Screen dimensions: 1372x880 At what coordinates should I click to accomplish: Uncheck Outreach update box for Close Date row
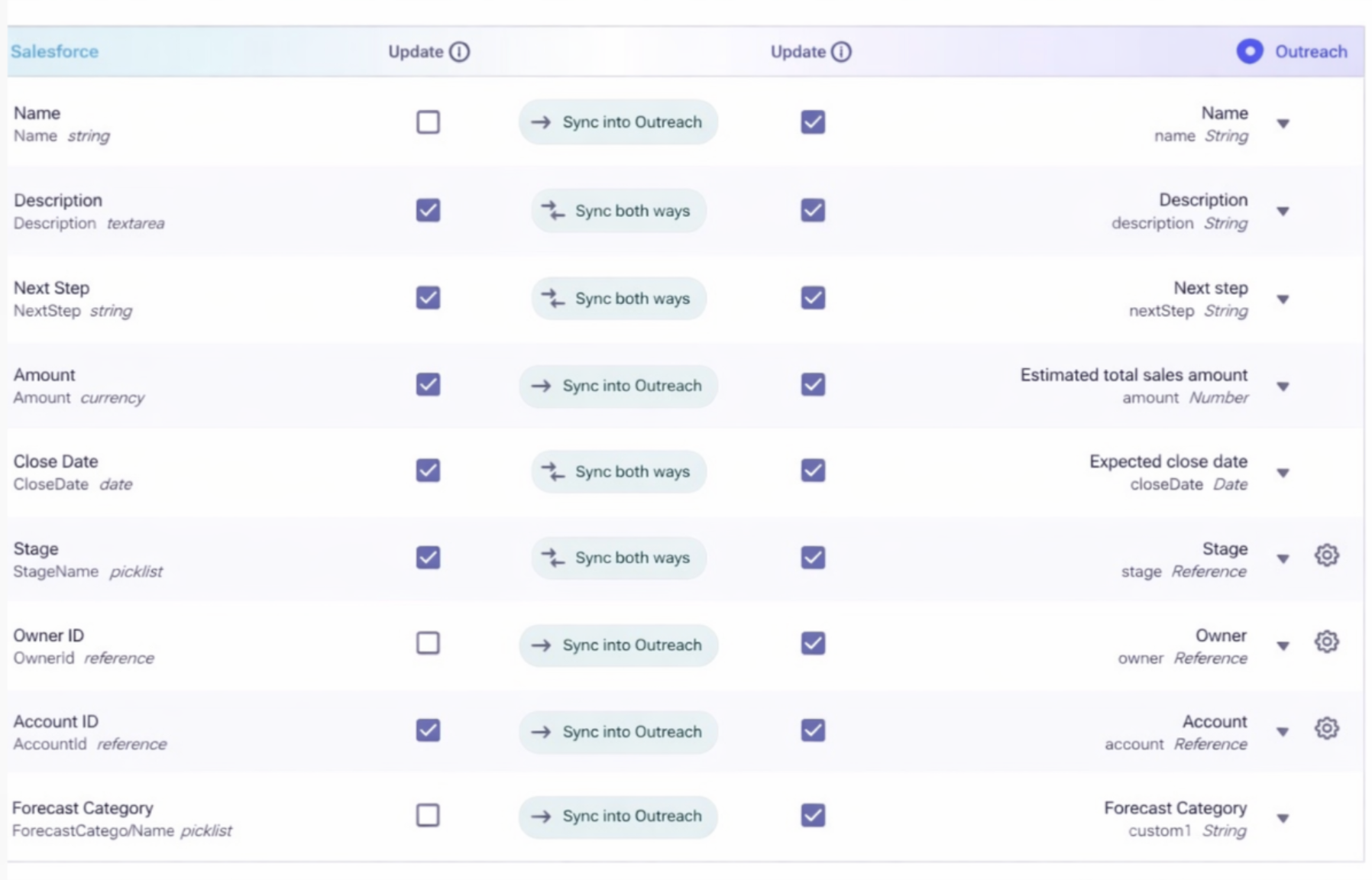tap(813, 471)
